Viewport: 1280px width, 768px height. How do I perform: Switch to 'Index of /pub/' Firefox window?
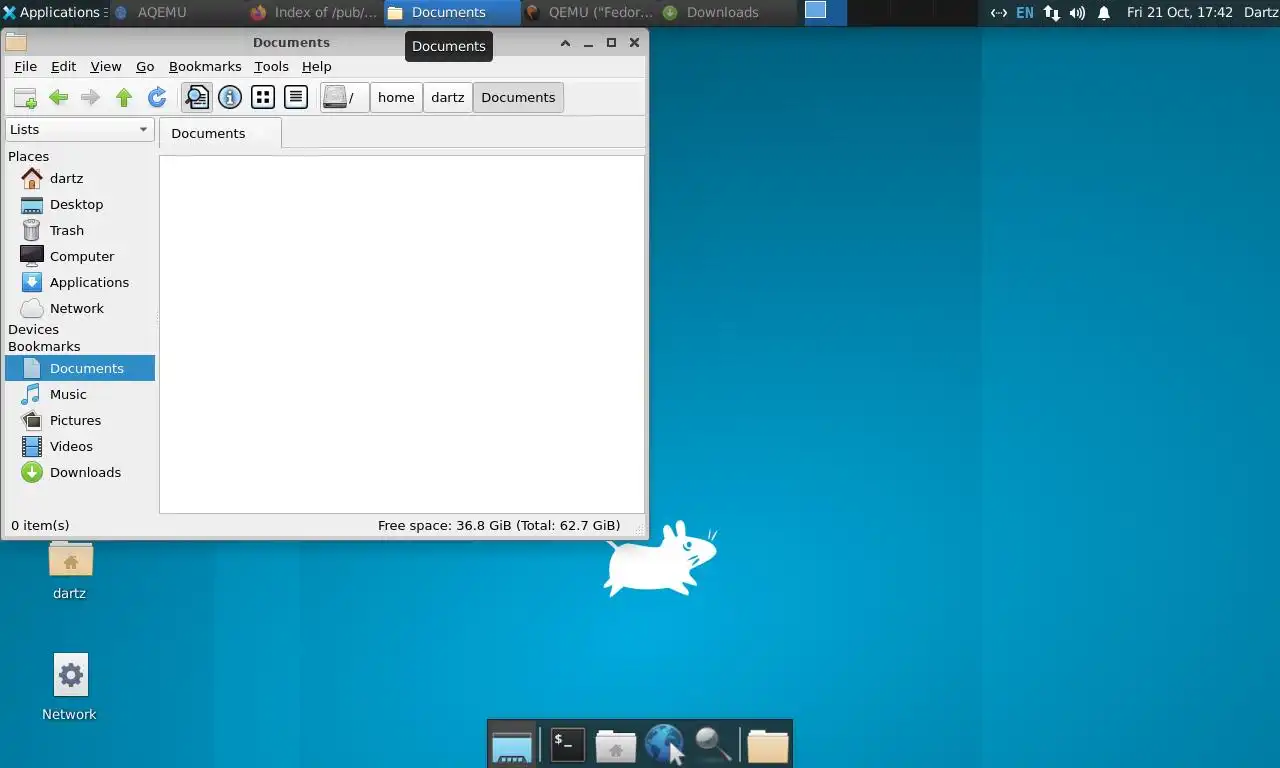coord(314,12)
